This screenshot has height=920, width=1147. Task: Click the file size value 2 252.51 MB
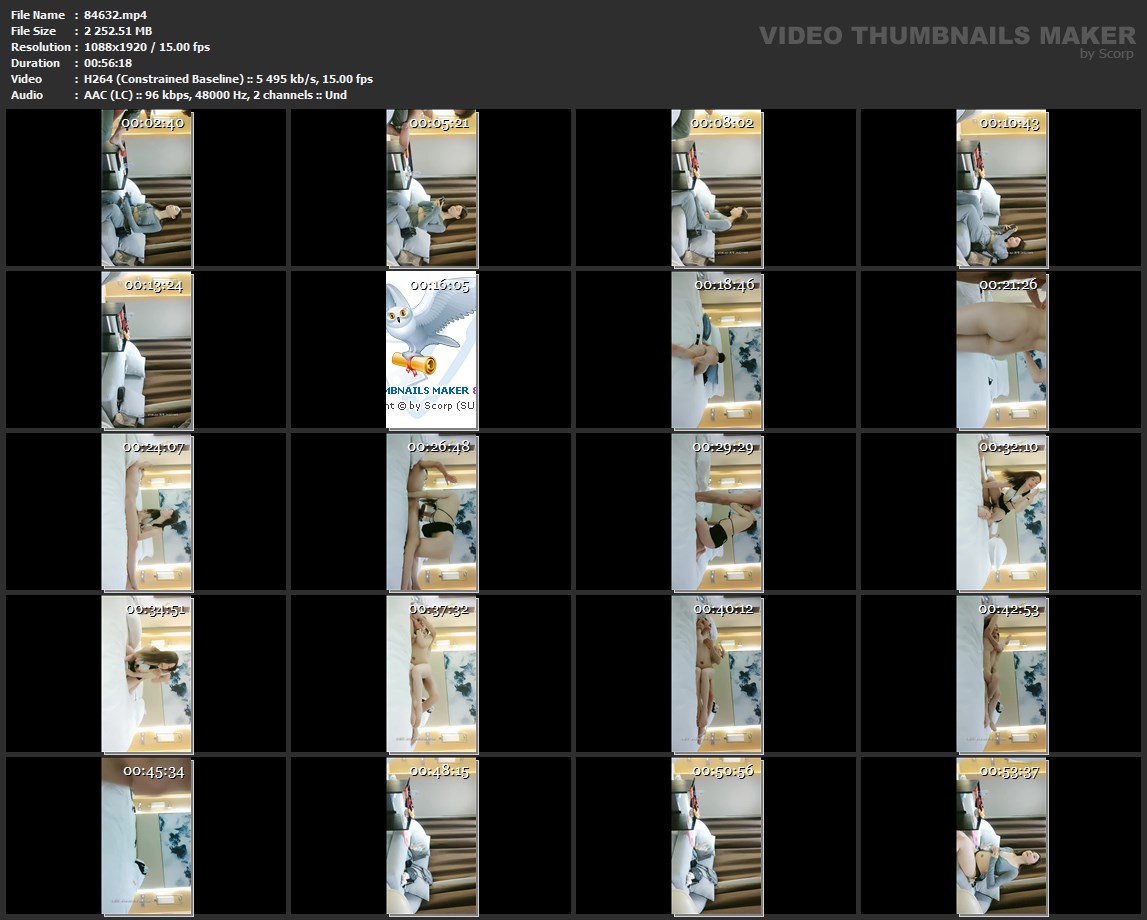[118, 31]
